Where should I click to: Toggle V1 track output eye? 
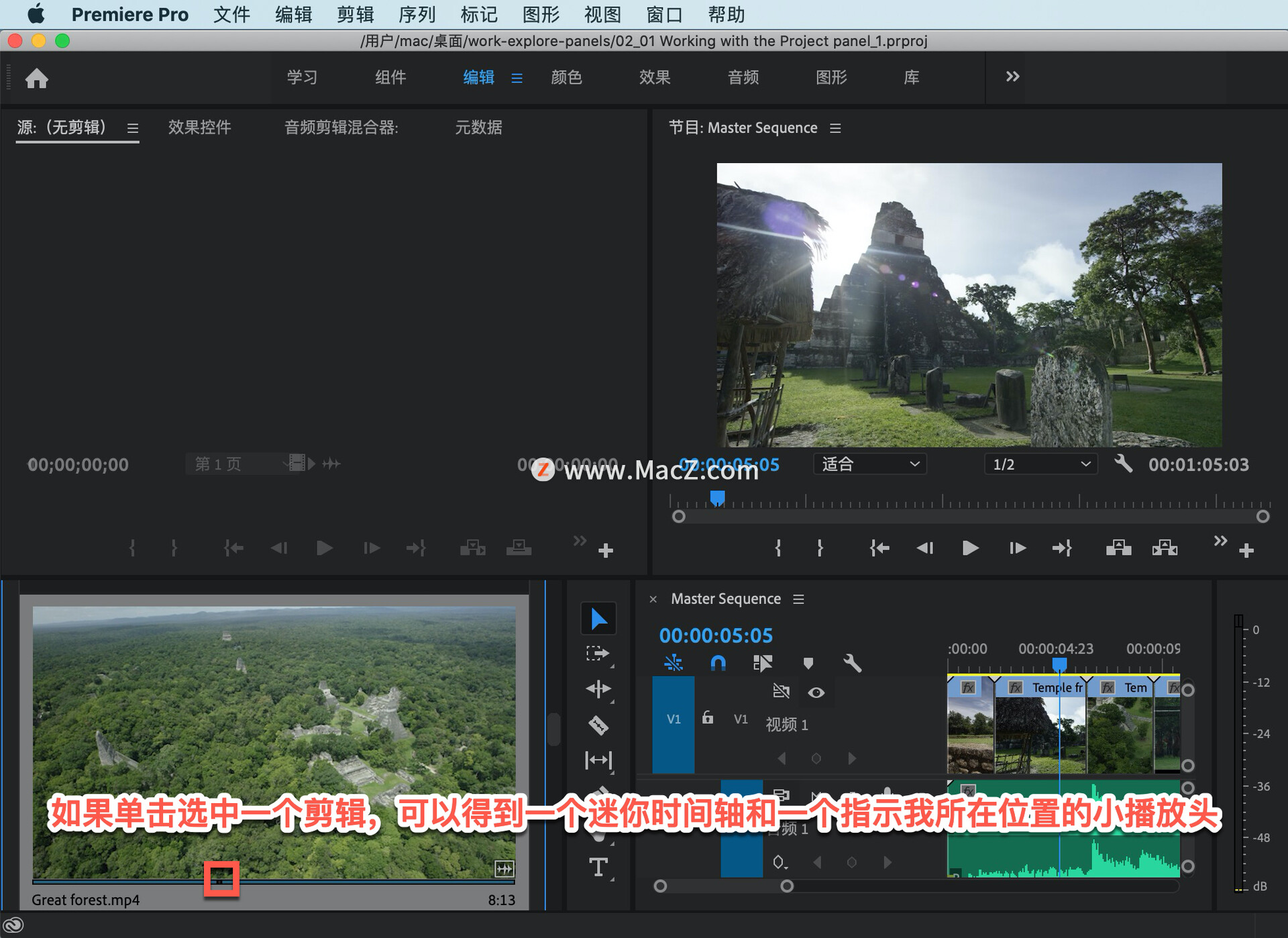(816, 692)
